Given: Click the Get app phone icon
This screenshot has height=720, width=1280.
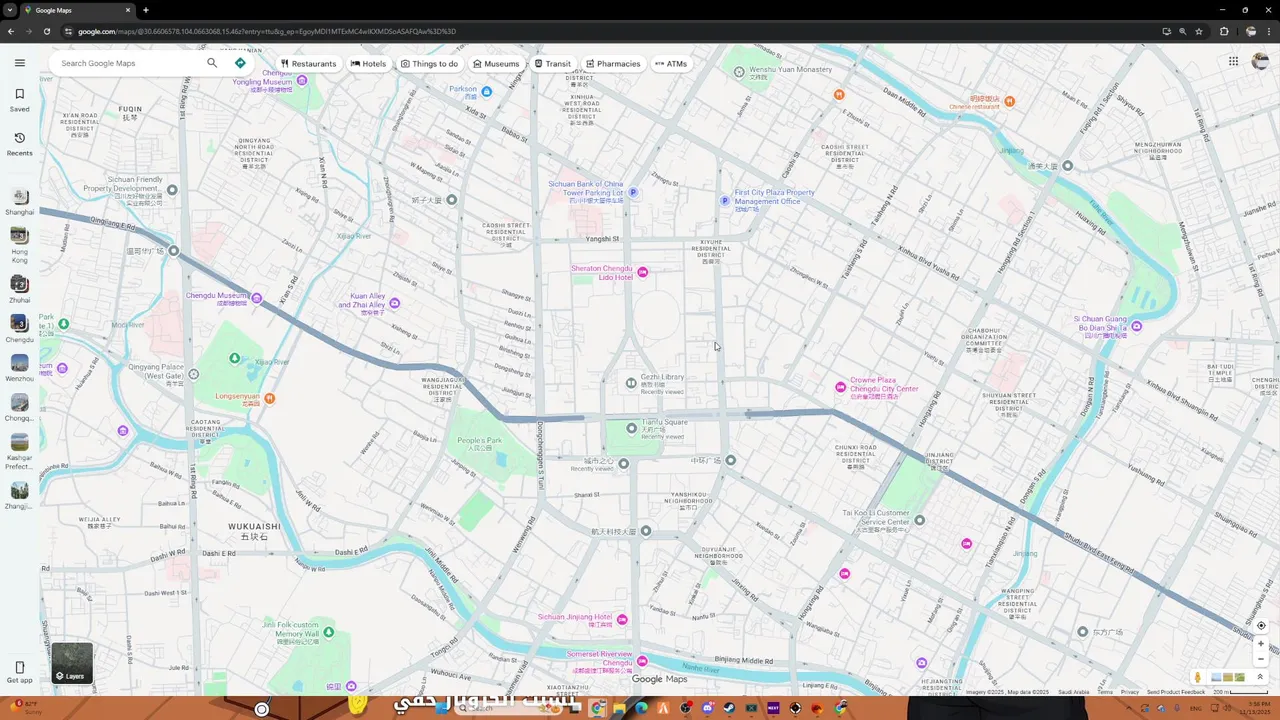Looking at the screenshot, I should coord(19,667).
